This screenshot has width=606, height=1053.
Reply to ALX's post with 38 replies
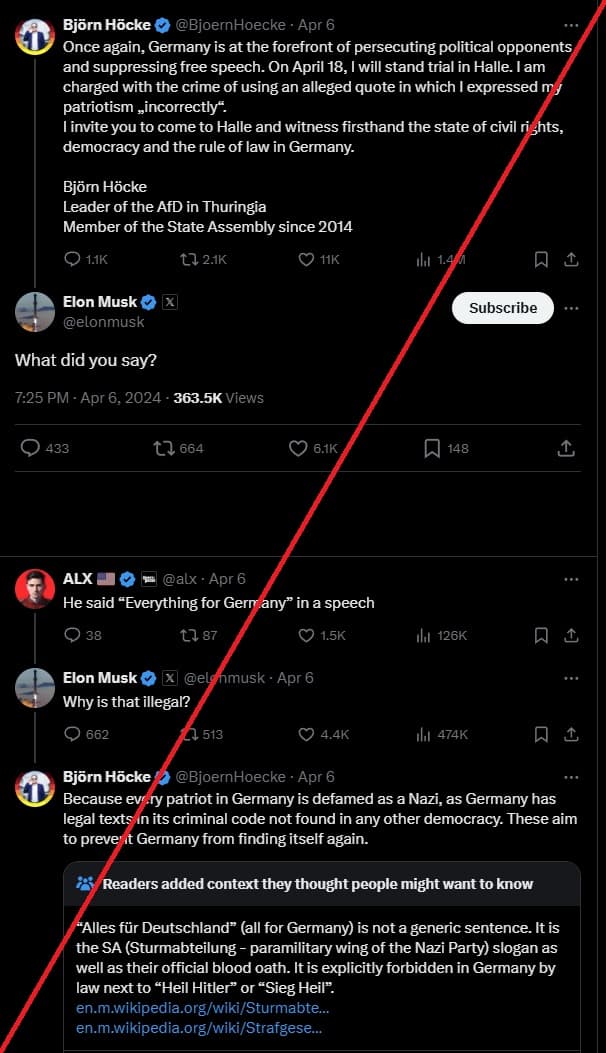tap(72, 635)
